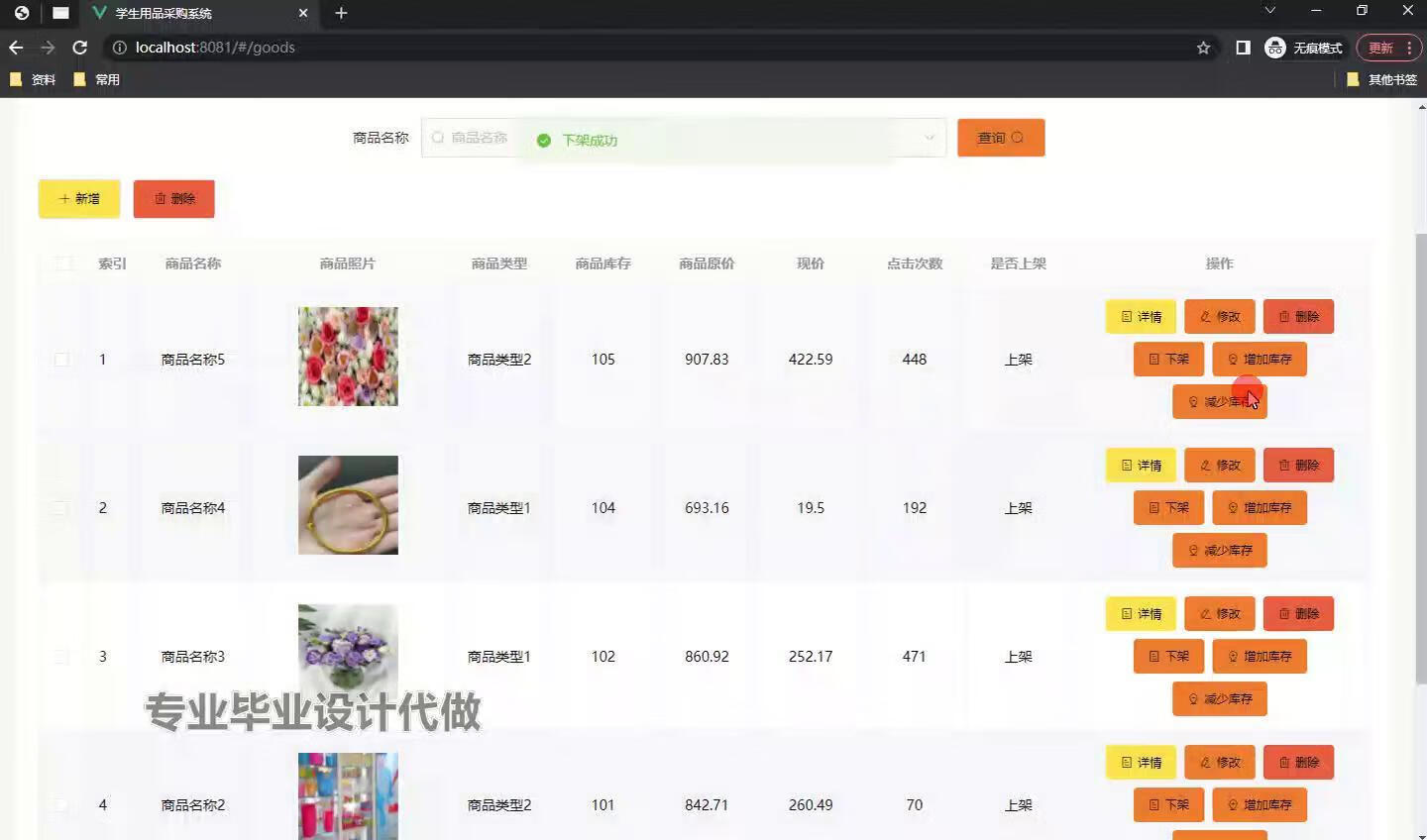
Task: Check the row for 商品名称3
Action: [x=61, y=656]
